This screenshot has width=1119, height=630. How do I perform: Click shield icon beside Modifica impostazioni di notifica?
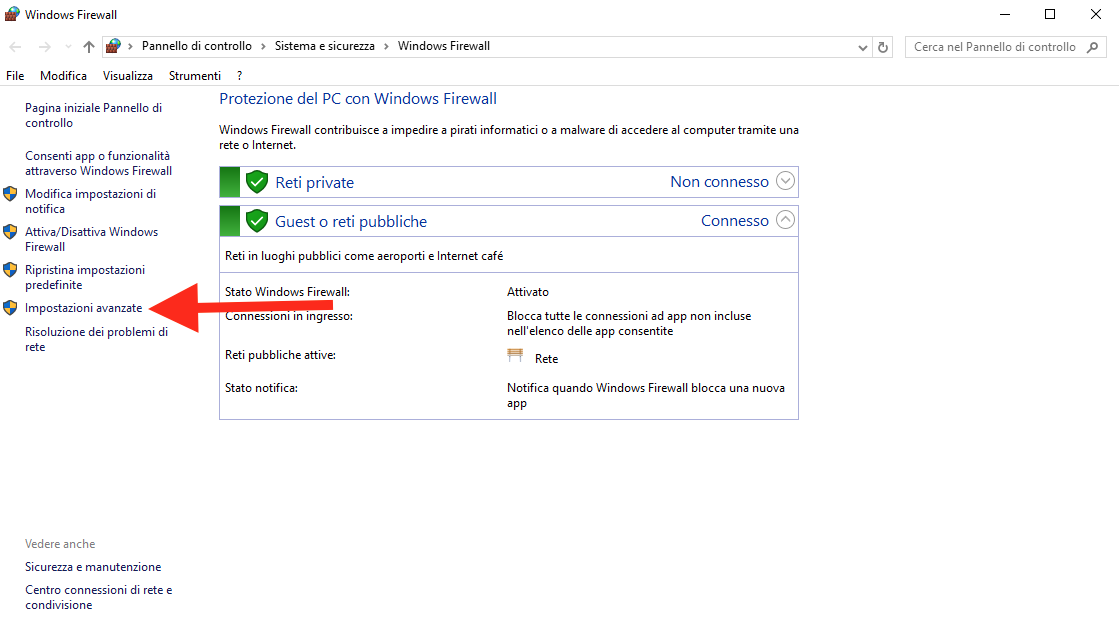pyautogui.click(x=10, y=194)
